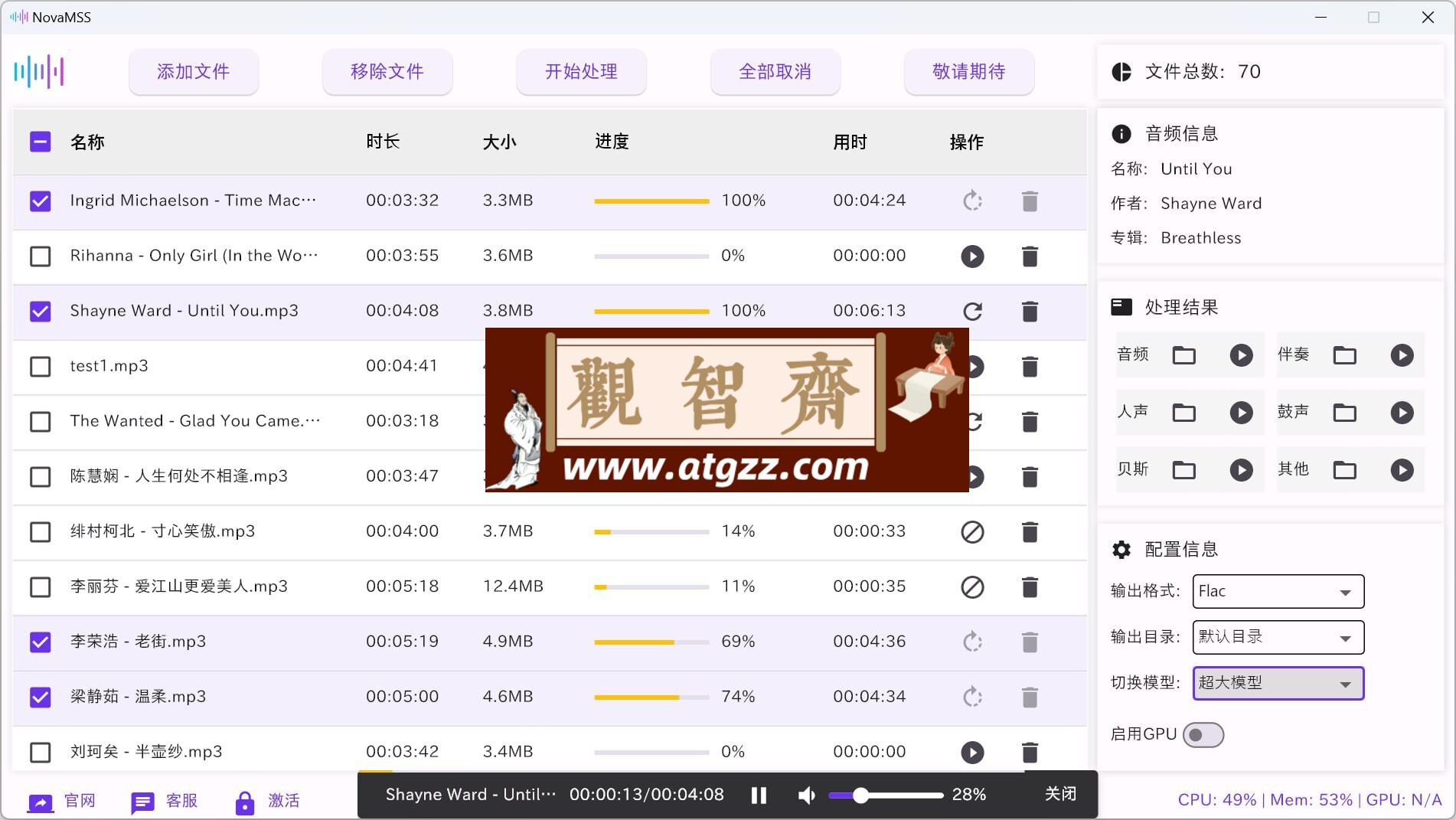Screen dimensions: 1456x820
Task: Play the 其他 result track
Action: 1402,469
